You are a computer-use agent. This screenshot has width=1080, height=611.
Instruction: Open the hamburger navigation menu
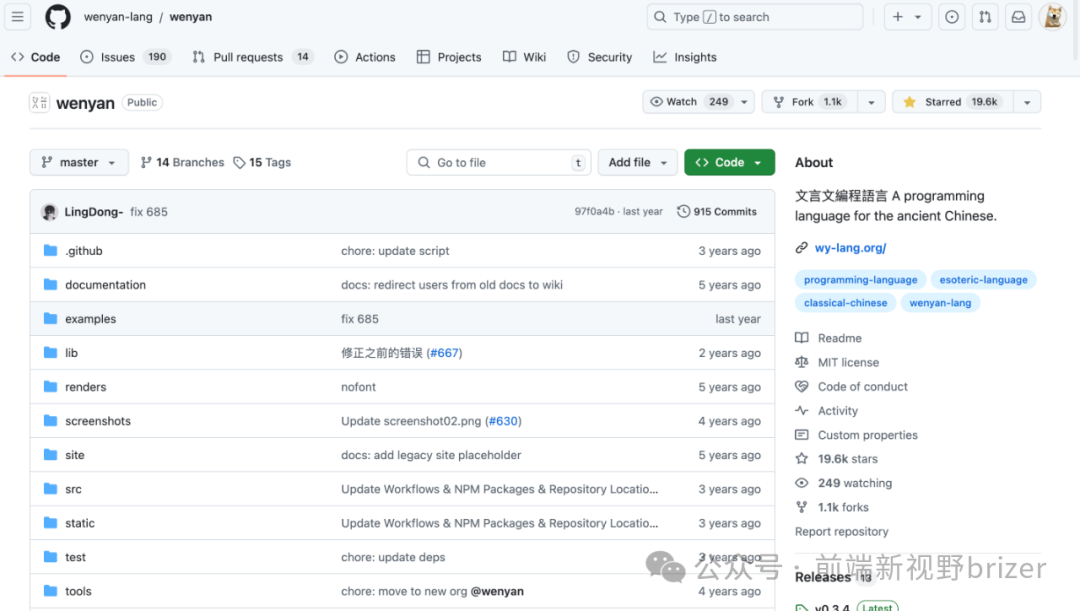tap(17, 17)
